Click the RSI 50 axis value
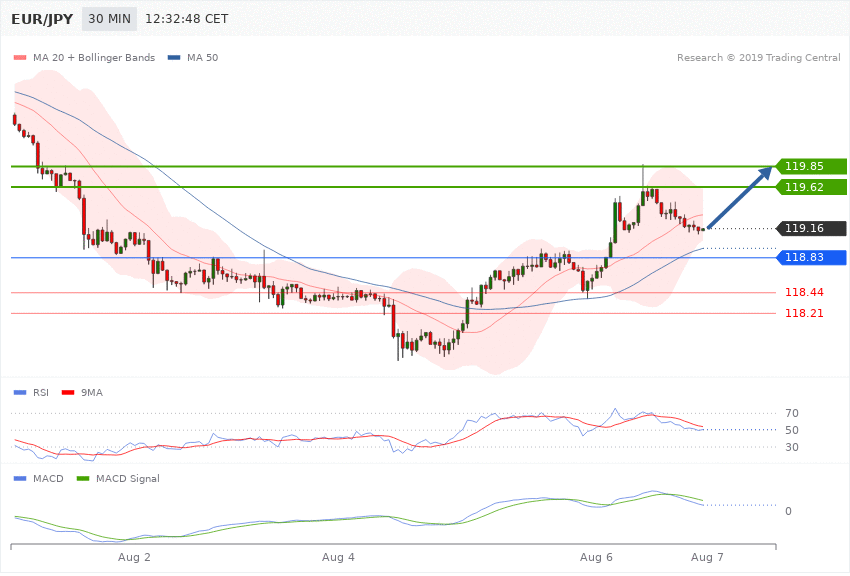Screen dimensions: 850x576 point(791,430)
